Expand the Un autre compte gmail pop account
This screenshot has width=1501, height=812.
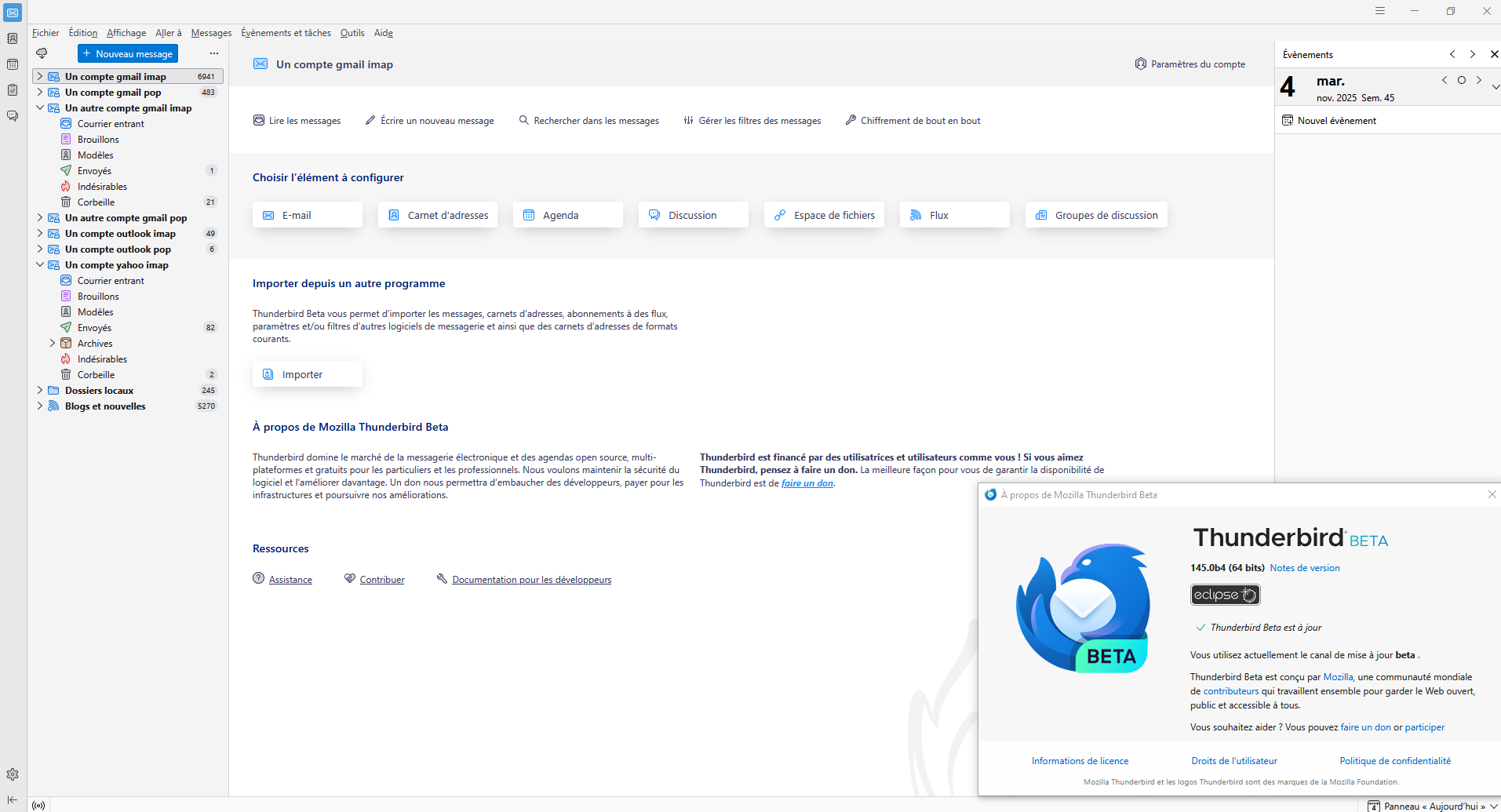point(40,217)
